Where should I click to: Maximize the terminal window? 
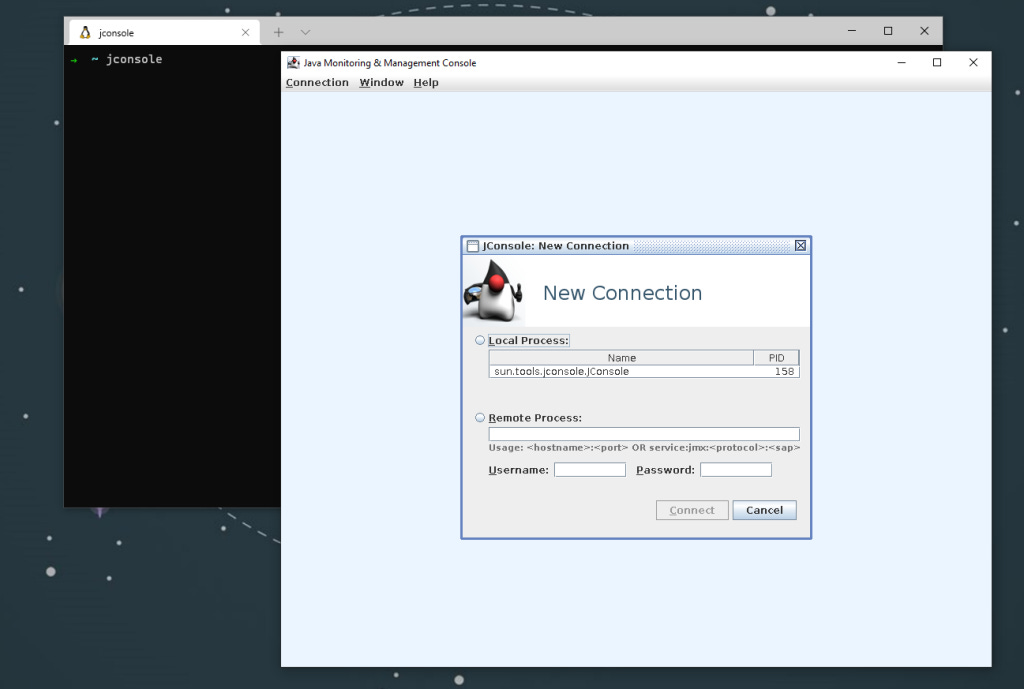point(888,31)
